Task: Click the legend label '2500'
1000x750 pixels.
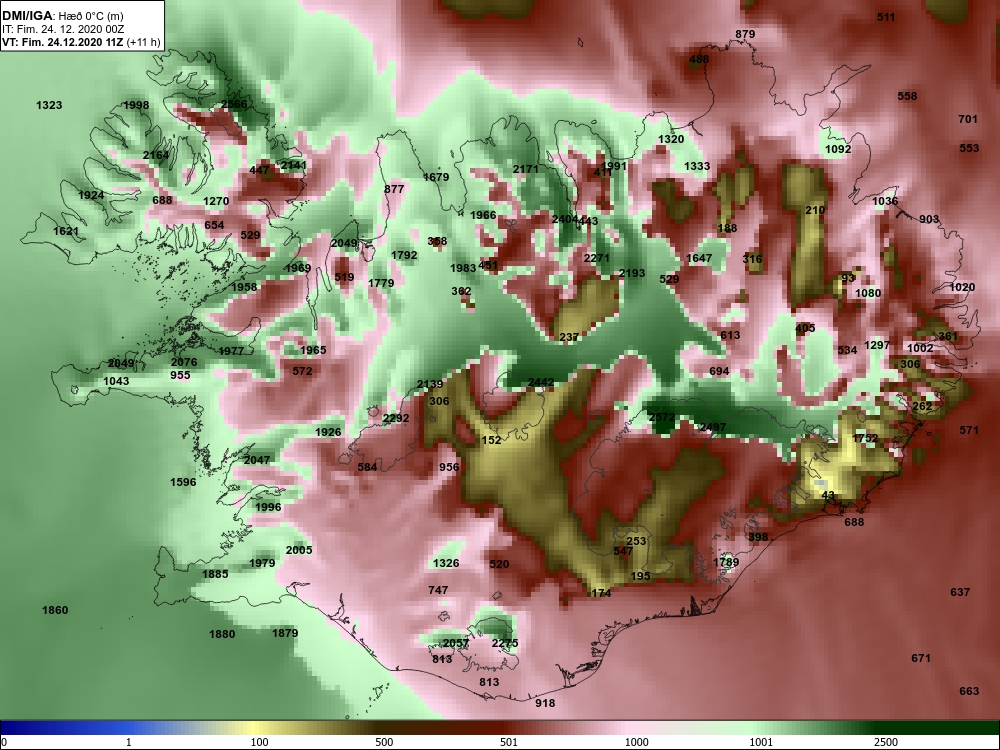Action: click(x=886, y=742)
